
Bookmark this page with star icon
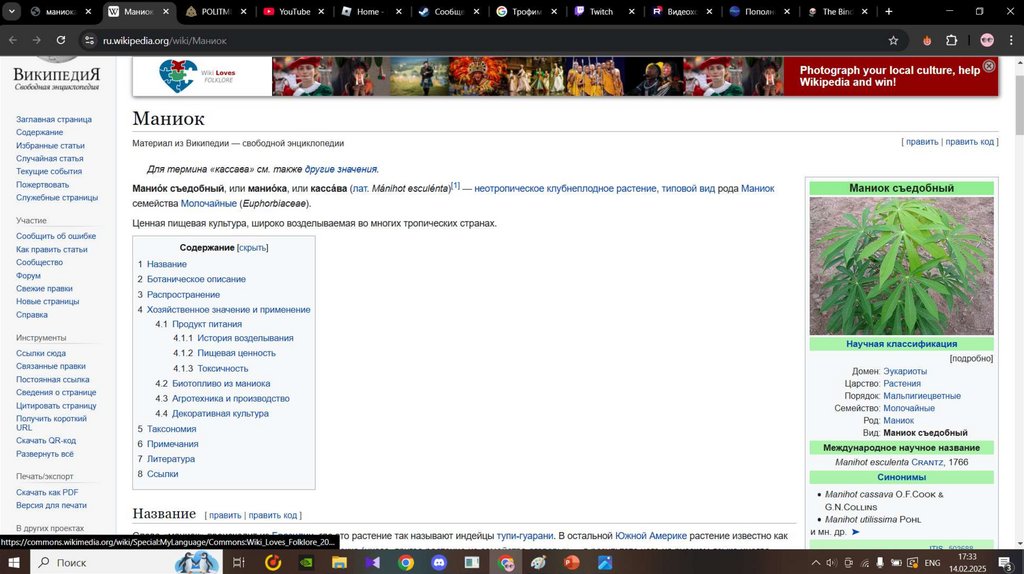(893, 40)
